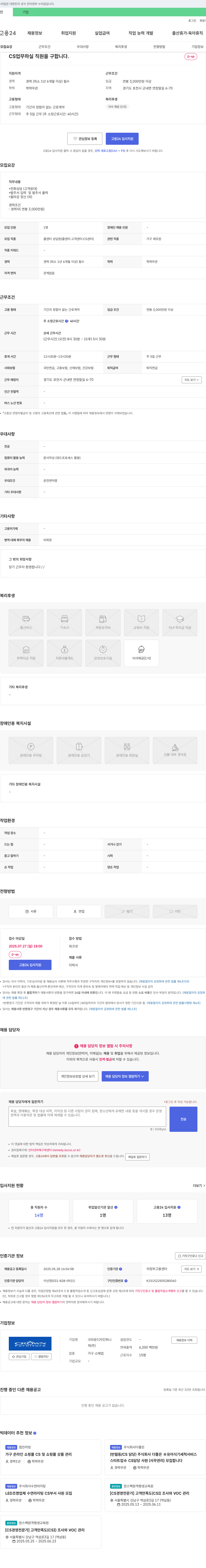Switch to the 우대사항 section tab
Screen dimensions: 206x1568
[83, 47]
